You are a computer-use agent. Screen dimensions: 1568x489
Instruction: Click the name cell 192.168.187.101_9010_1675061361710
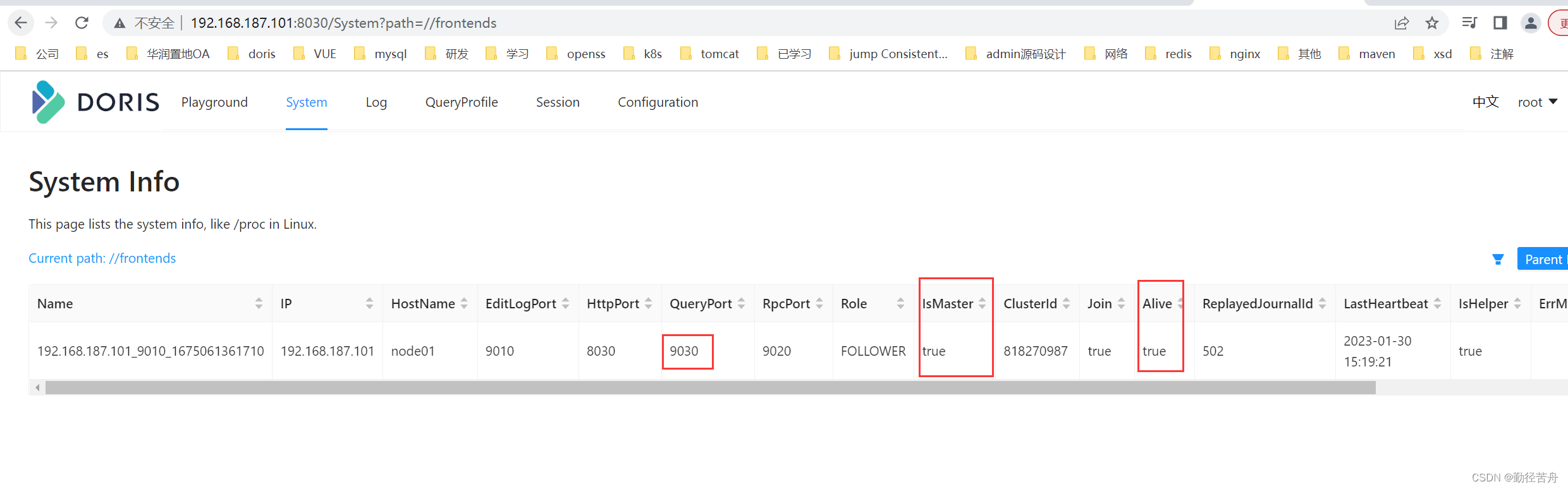[150, 351]
